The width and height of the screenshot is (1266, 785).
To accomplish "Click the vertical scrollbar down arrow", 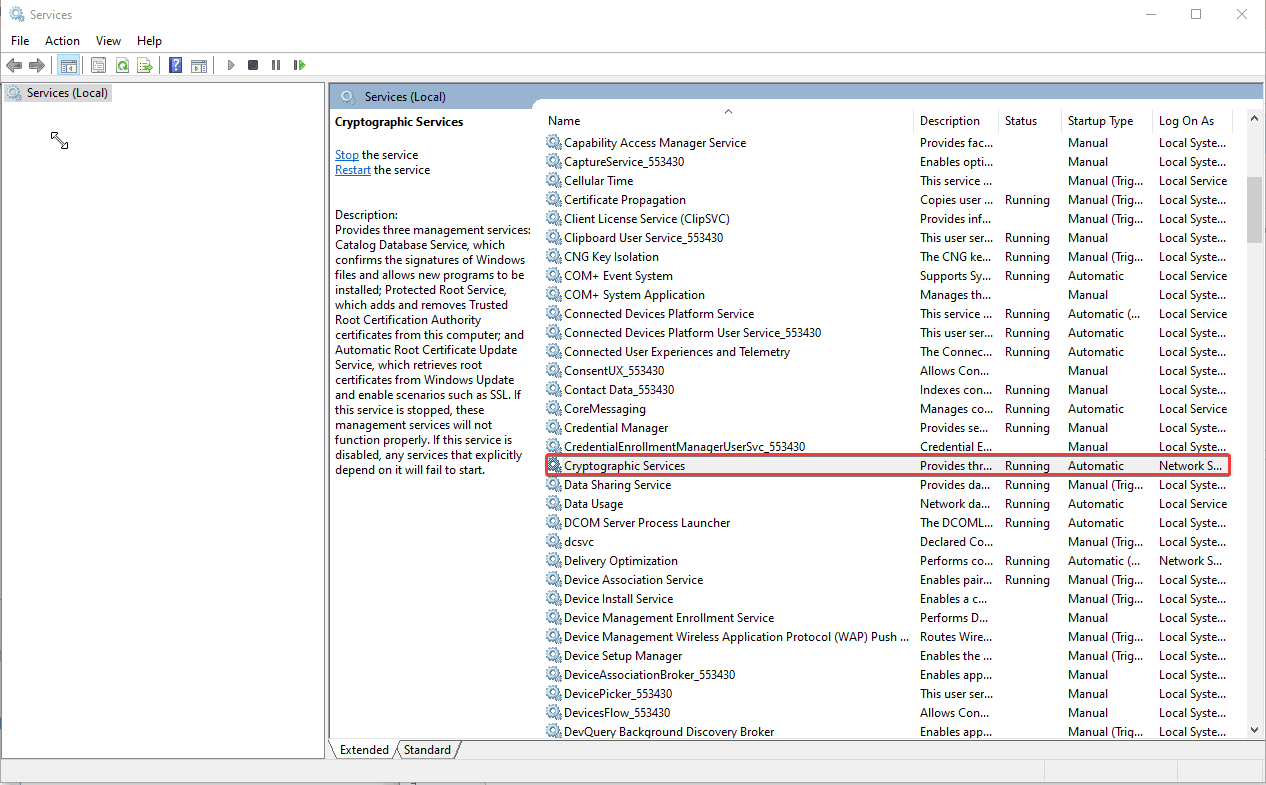I will 1254,731.
